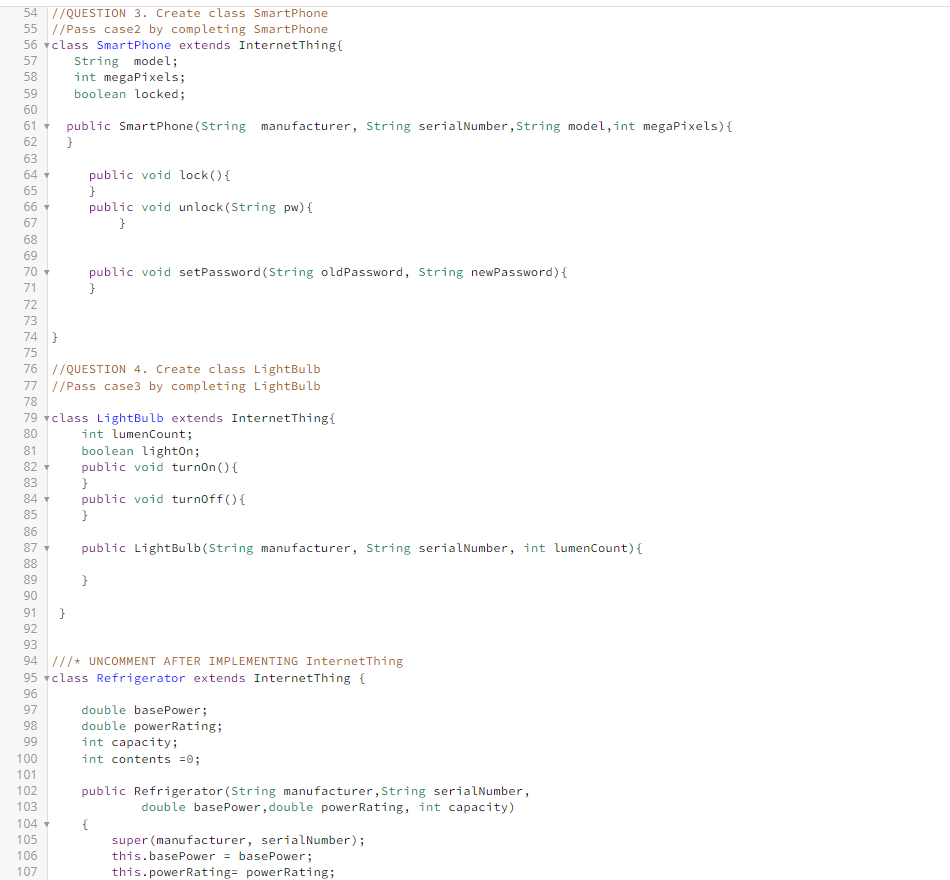Collapse the unlock method body
Viewport: 950px width, 880px height.
pos(45,207)
